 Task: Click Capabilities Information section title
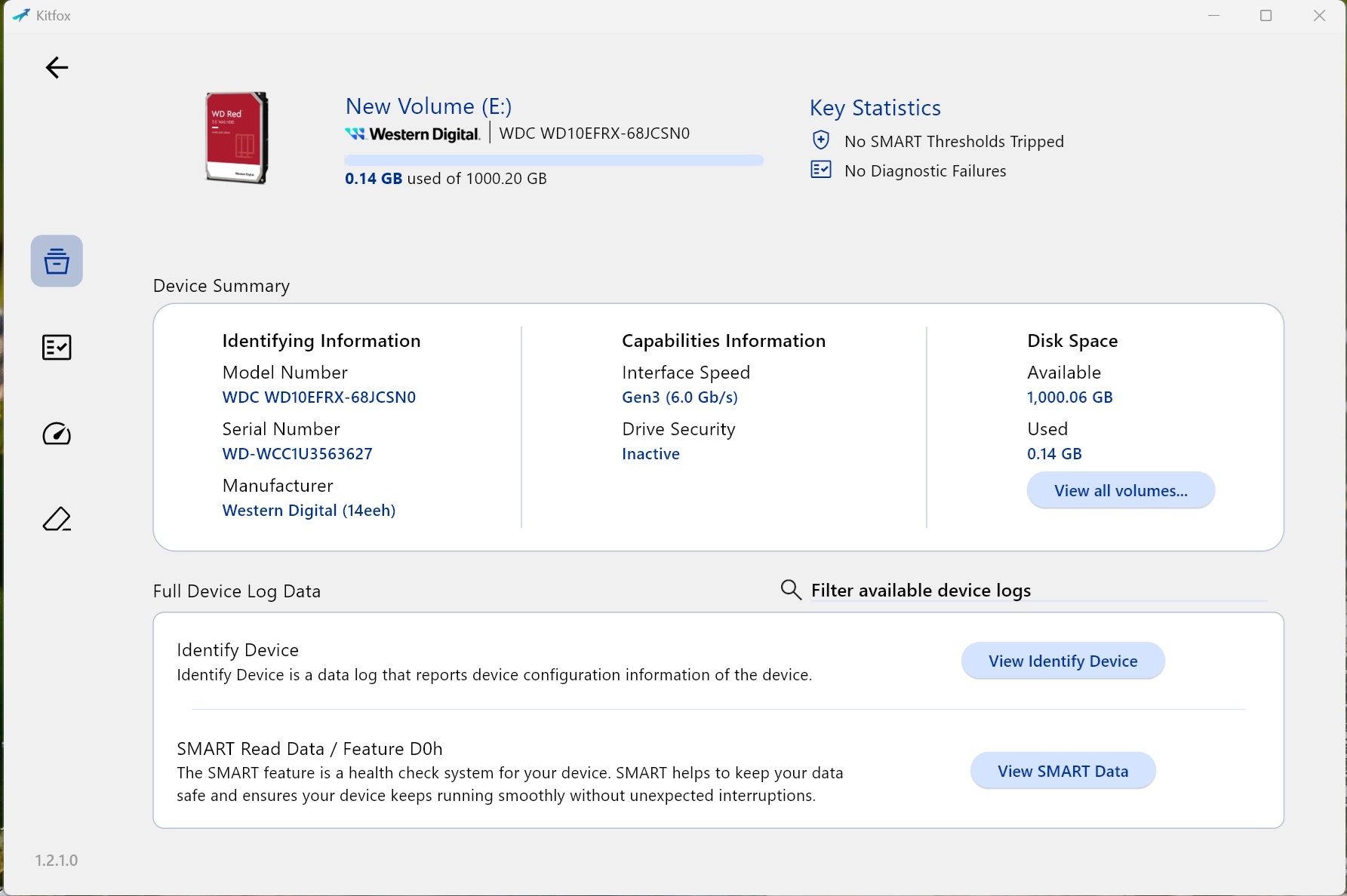point(724,341)
